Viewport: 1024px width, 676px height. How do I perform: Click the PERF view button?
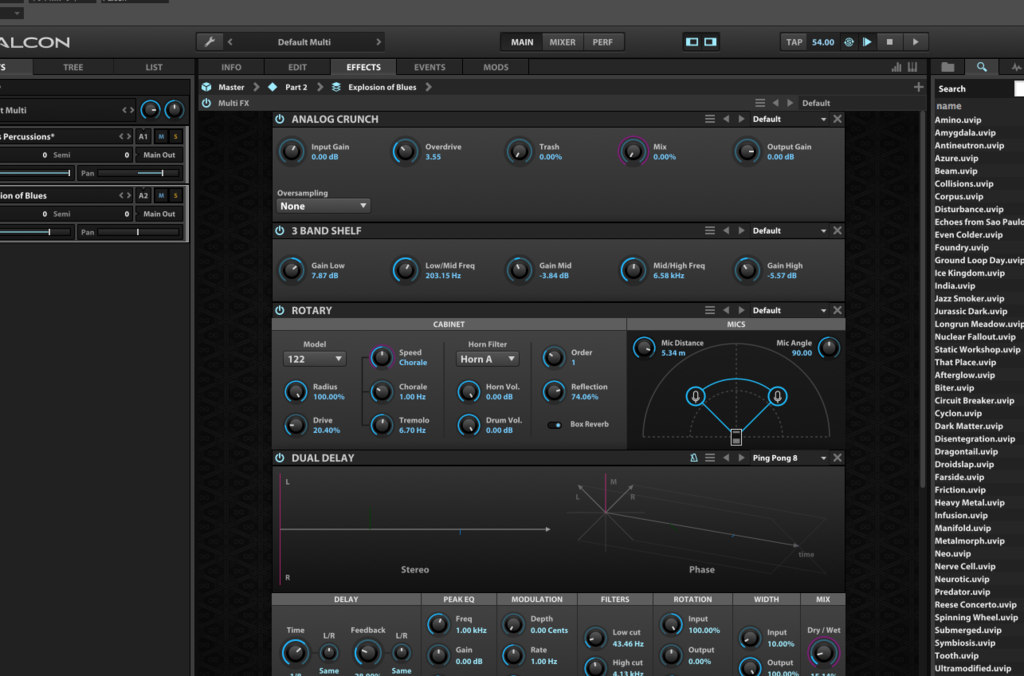(603, 42)
